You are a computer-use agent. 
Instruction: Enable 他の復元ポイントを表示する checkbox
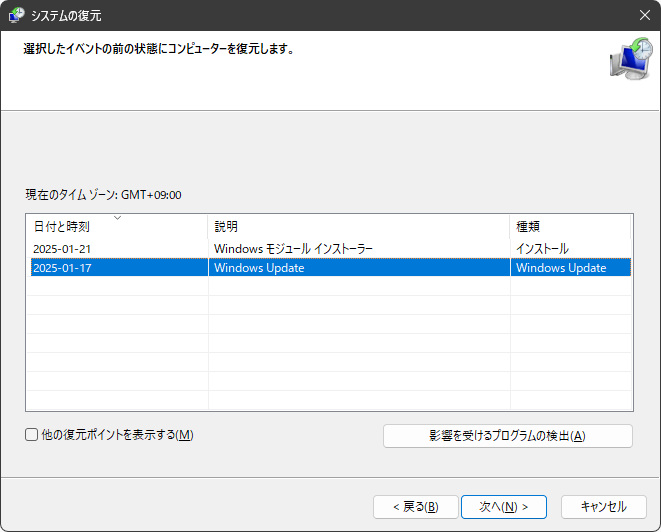tap(32, 435)
